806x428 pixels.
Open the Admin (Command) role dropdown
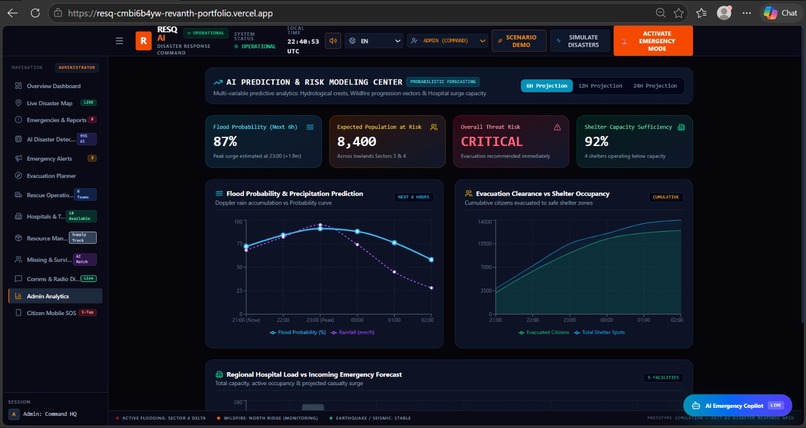point(447,41)
